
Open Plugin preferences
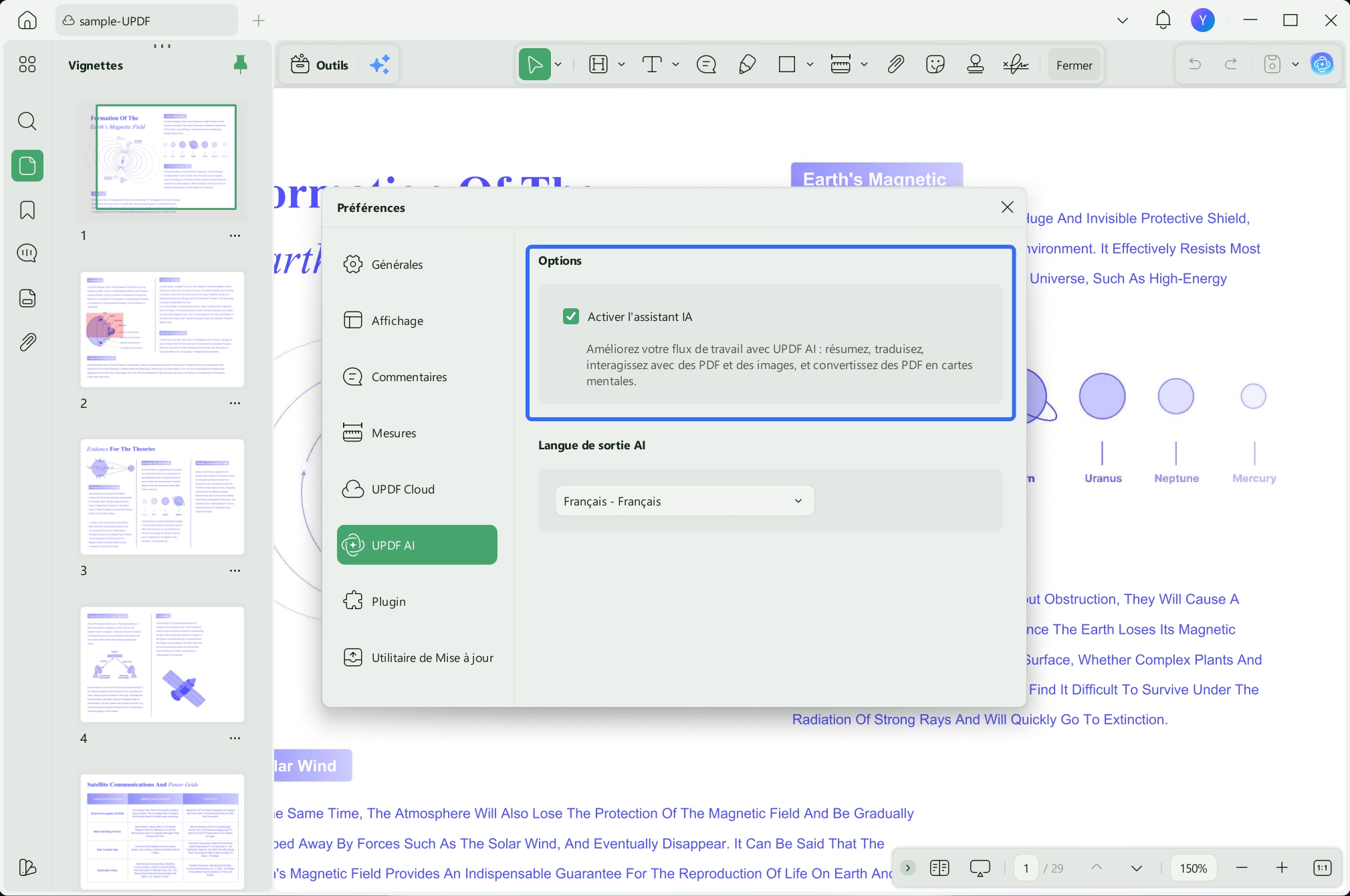(x=417, y=601)
